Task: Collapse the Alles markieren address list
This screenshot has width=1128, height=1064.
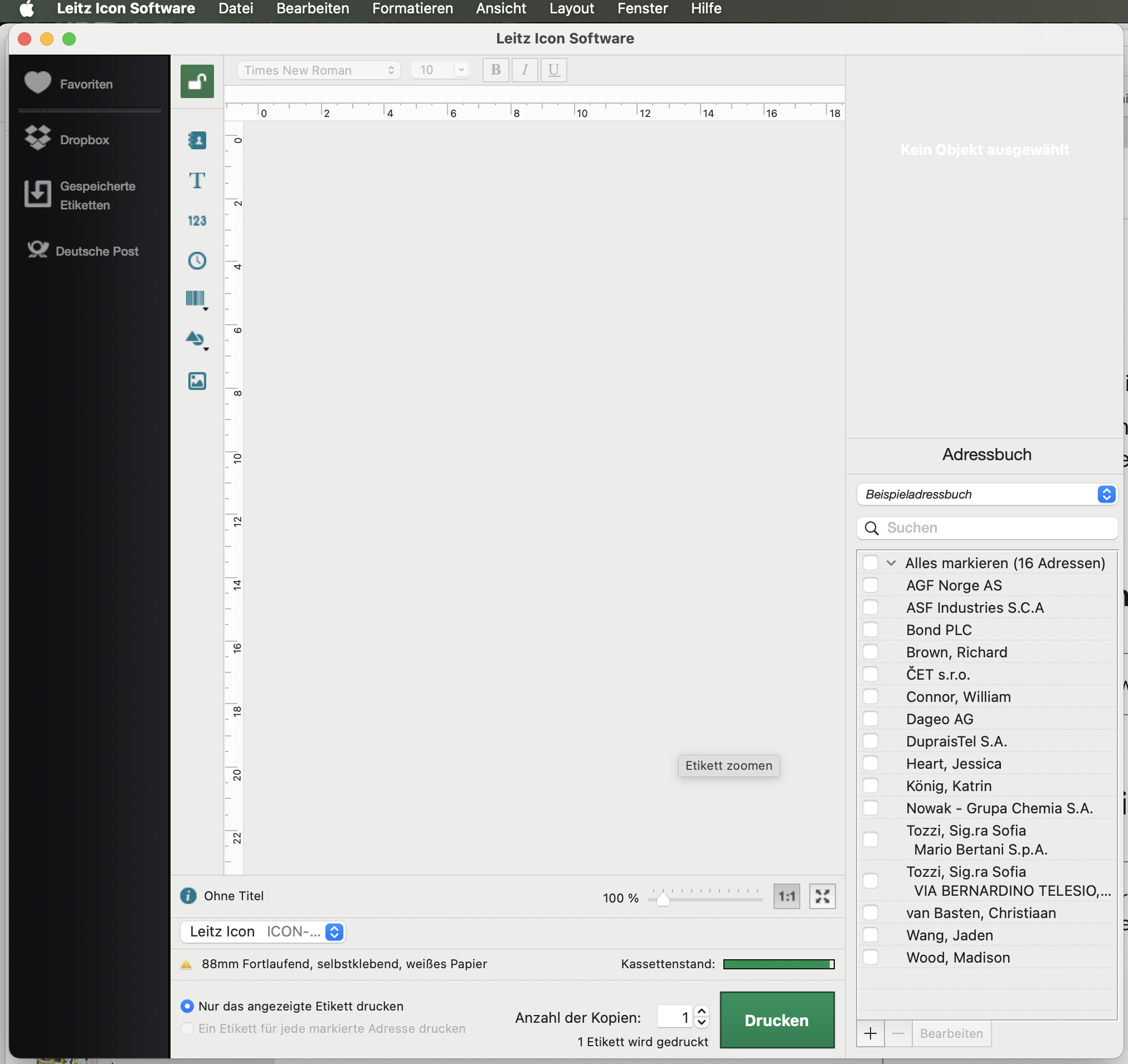Action: [x=891, y=563]
